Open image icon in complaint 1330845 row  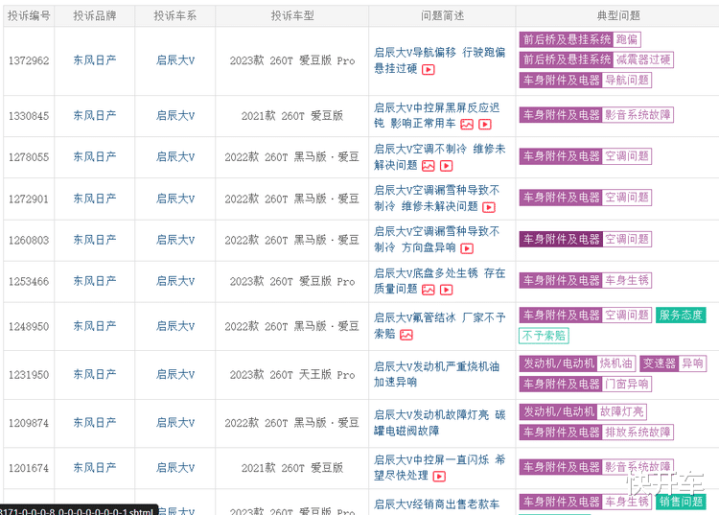(467, 124)
